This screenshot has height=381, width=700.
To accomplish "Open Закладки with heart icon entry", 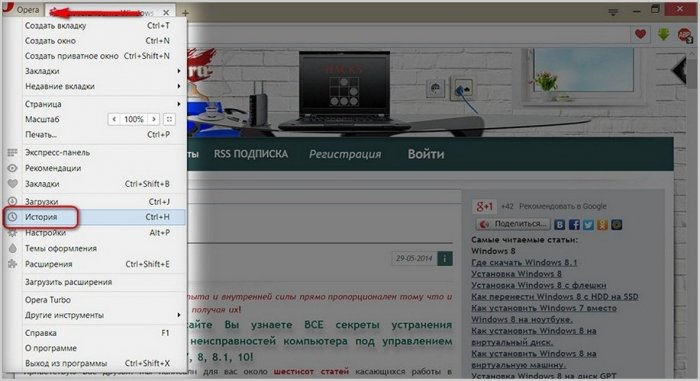I will click(97, 184).
